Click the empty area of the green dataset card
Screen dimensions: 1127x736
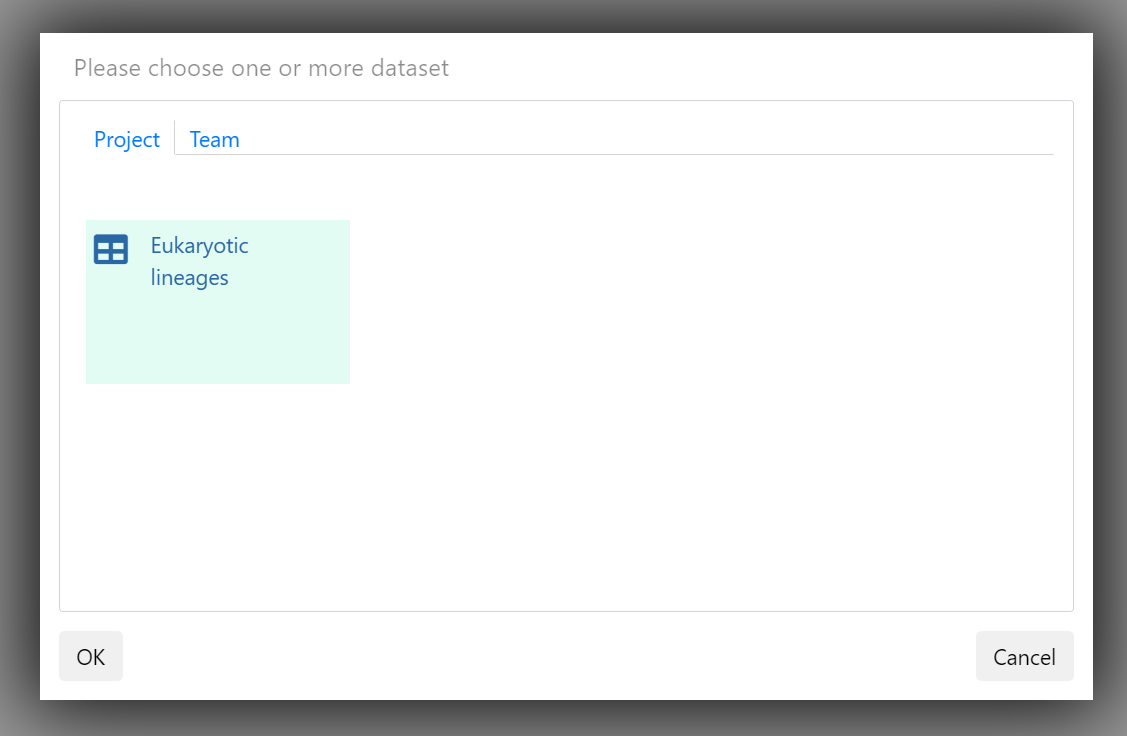[x=218, y=338]
